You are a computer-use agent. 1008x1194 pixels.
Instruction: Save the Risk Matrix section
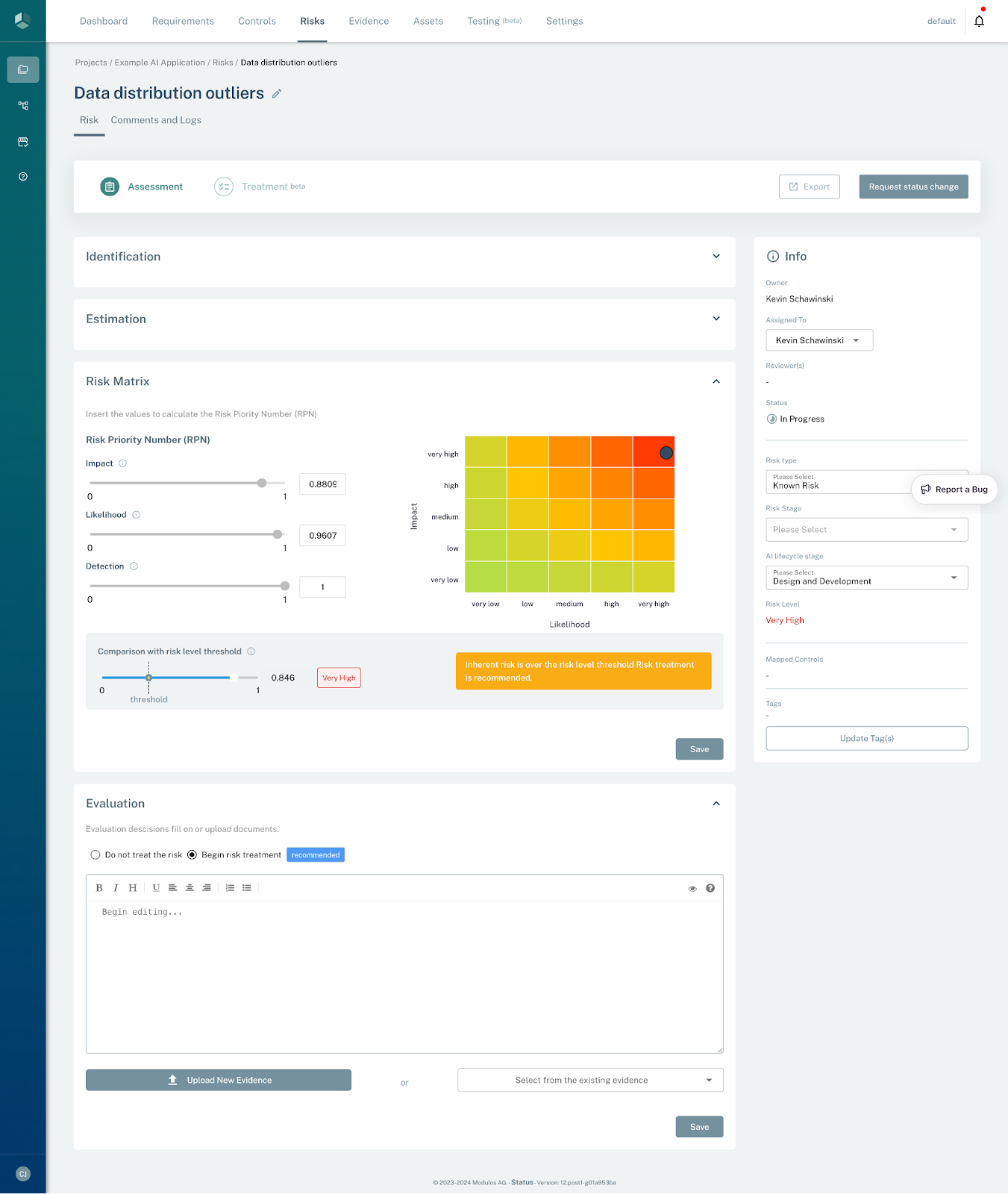(x=700, y=749)
